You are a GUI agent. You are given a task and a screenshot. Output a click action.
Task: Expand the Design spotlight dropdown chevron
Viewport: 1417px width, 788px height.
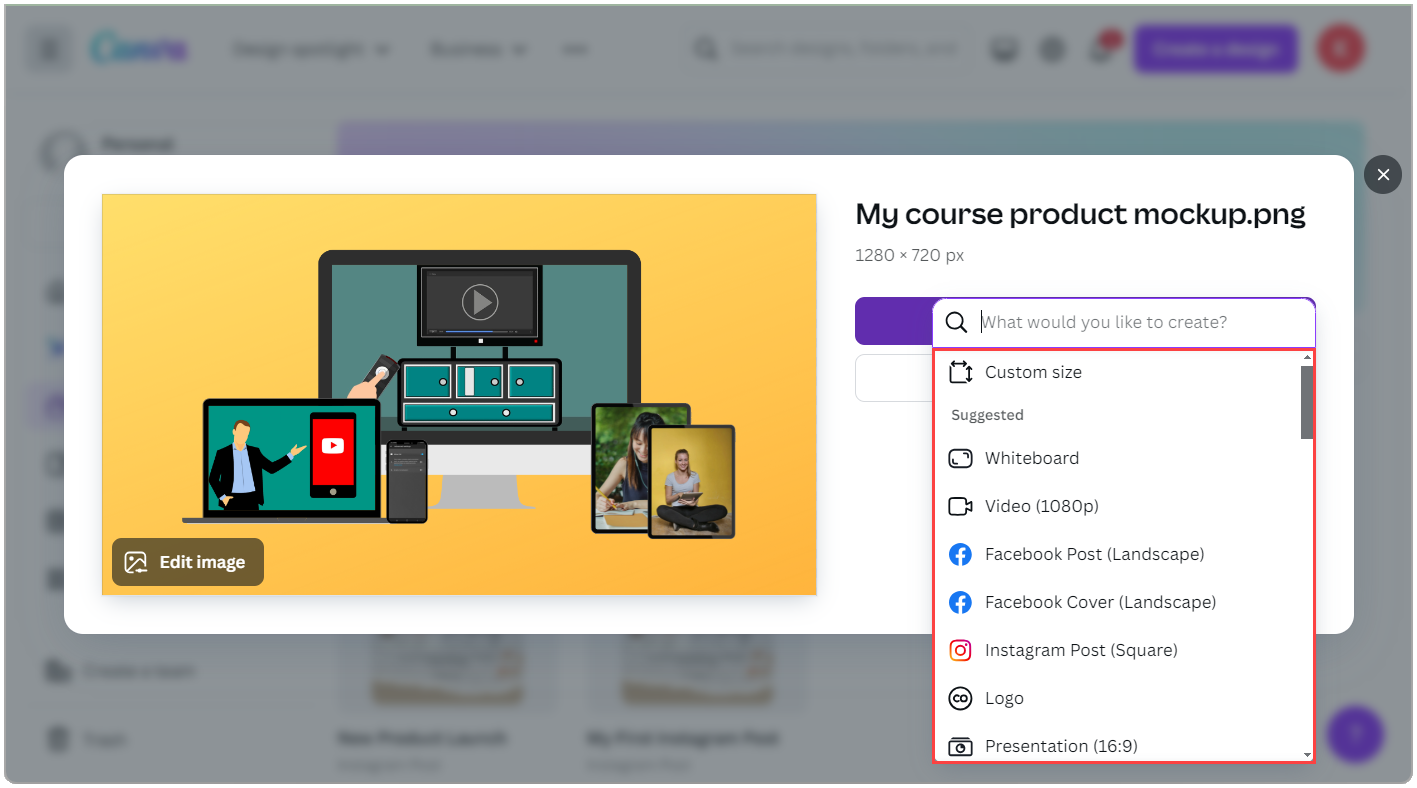pos(383,48)
